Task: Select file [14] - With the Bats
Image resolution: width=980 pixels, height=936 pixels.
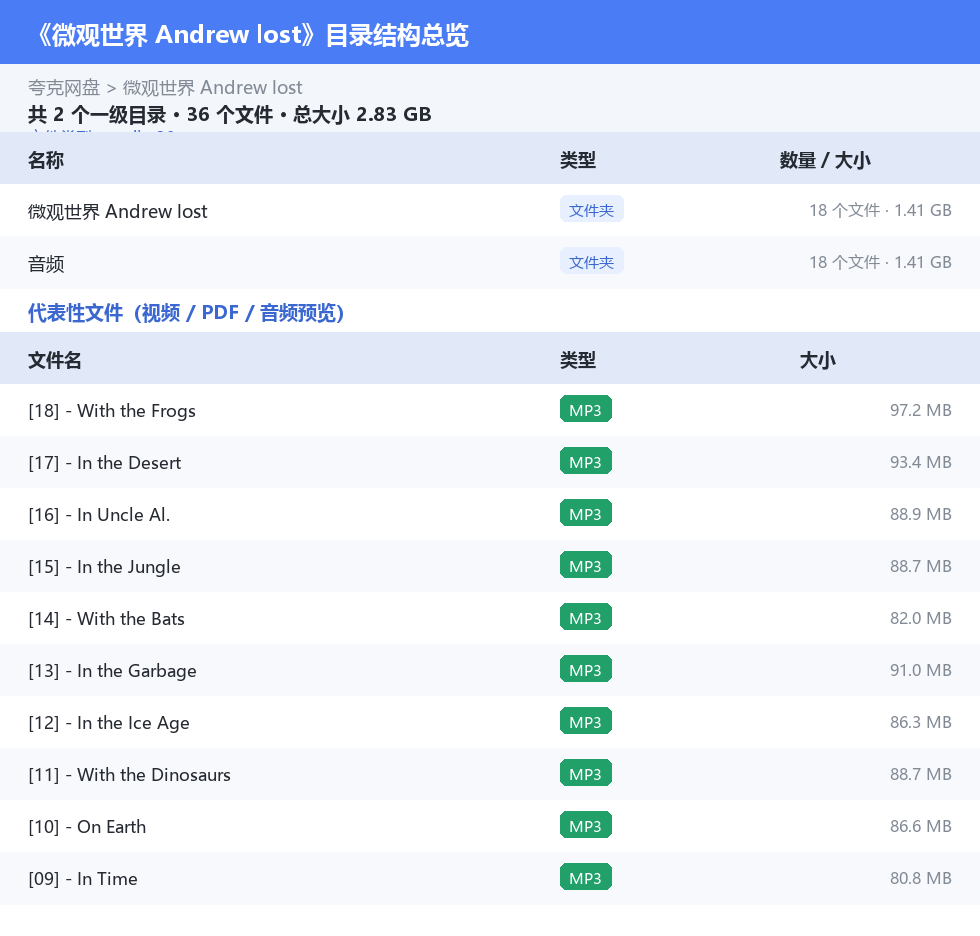Action: pyautogui.click(x=106, y=619)
